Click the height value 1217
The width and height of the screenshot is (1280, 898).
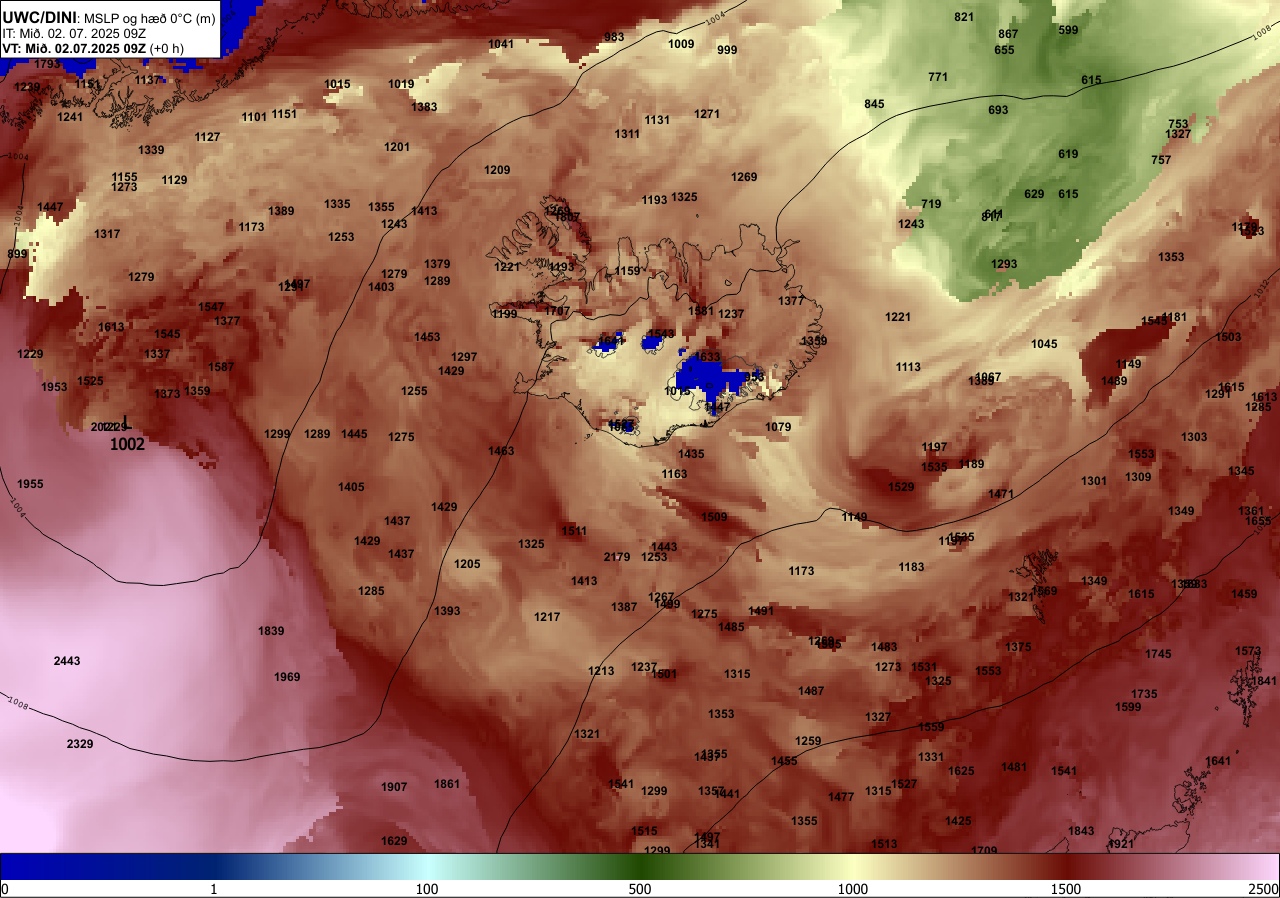pyautogui.click(x=547, y=617)
